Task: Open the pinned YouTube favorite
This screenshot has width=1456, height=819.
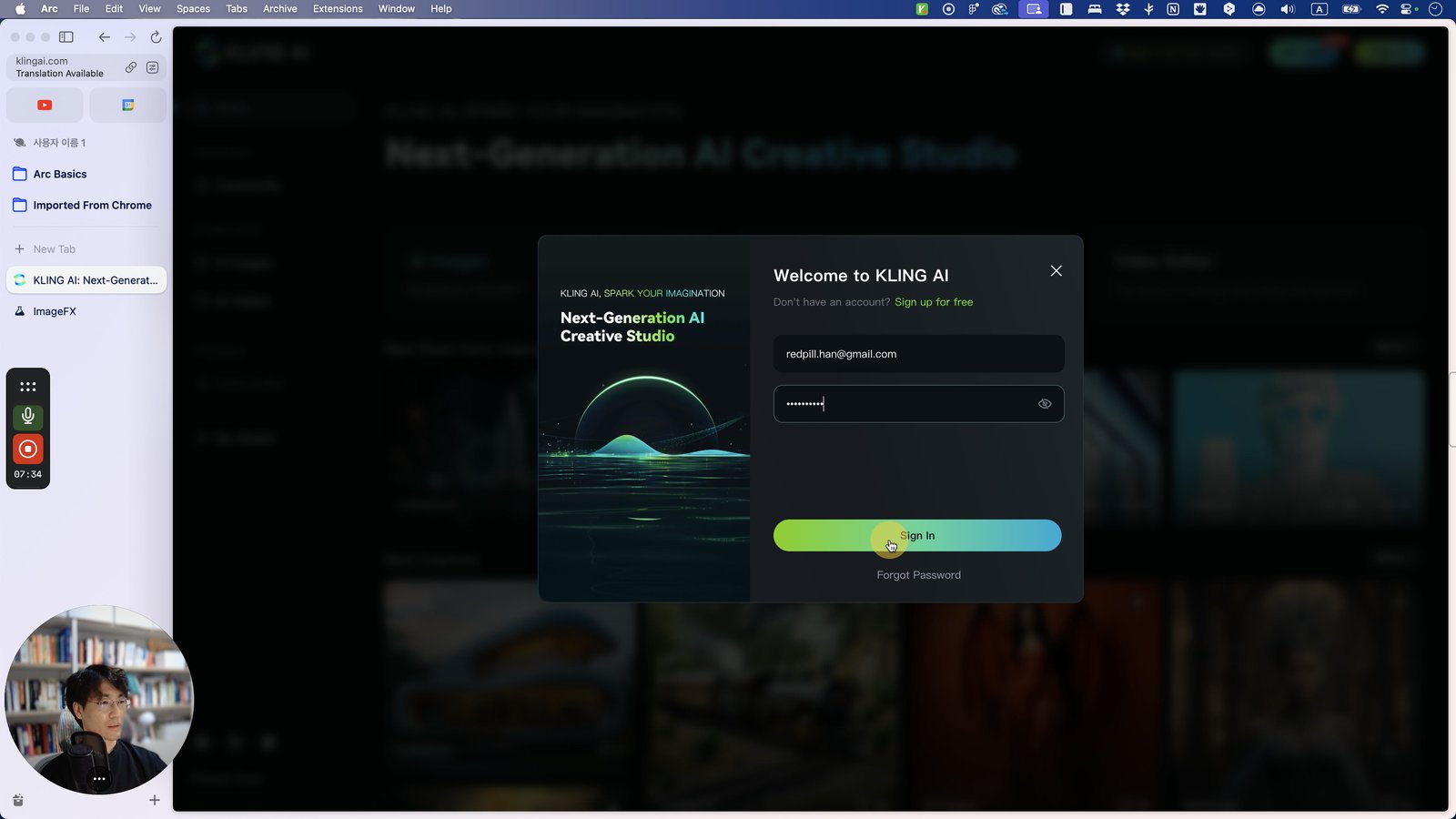Action: 45,106
